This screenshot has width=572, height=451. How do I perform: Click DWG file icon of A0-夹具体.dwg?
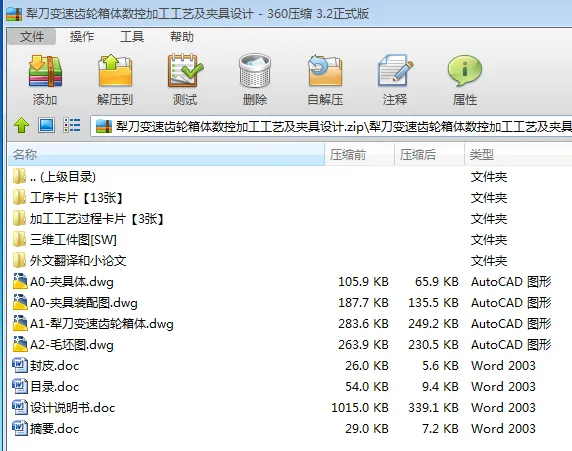coord(20,281)
